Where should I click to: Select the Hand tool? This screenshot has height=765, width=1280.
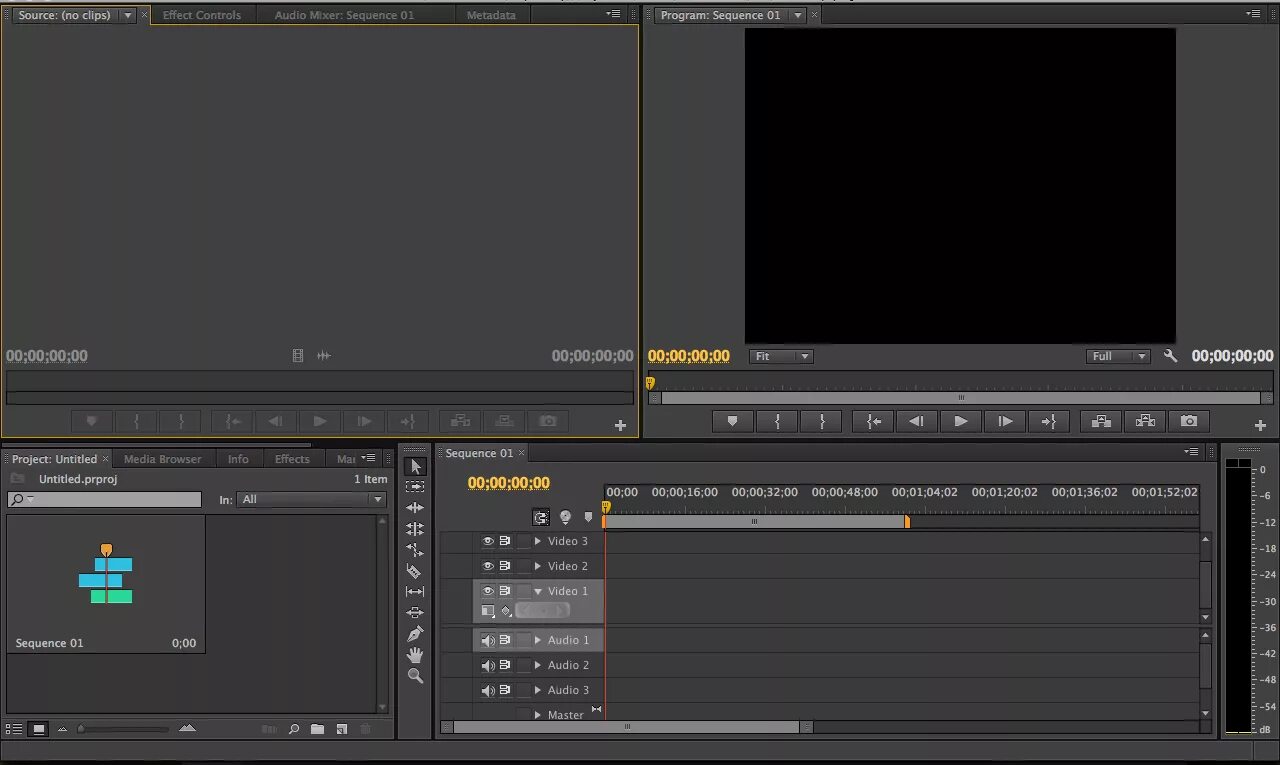(415, 655)
